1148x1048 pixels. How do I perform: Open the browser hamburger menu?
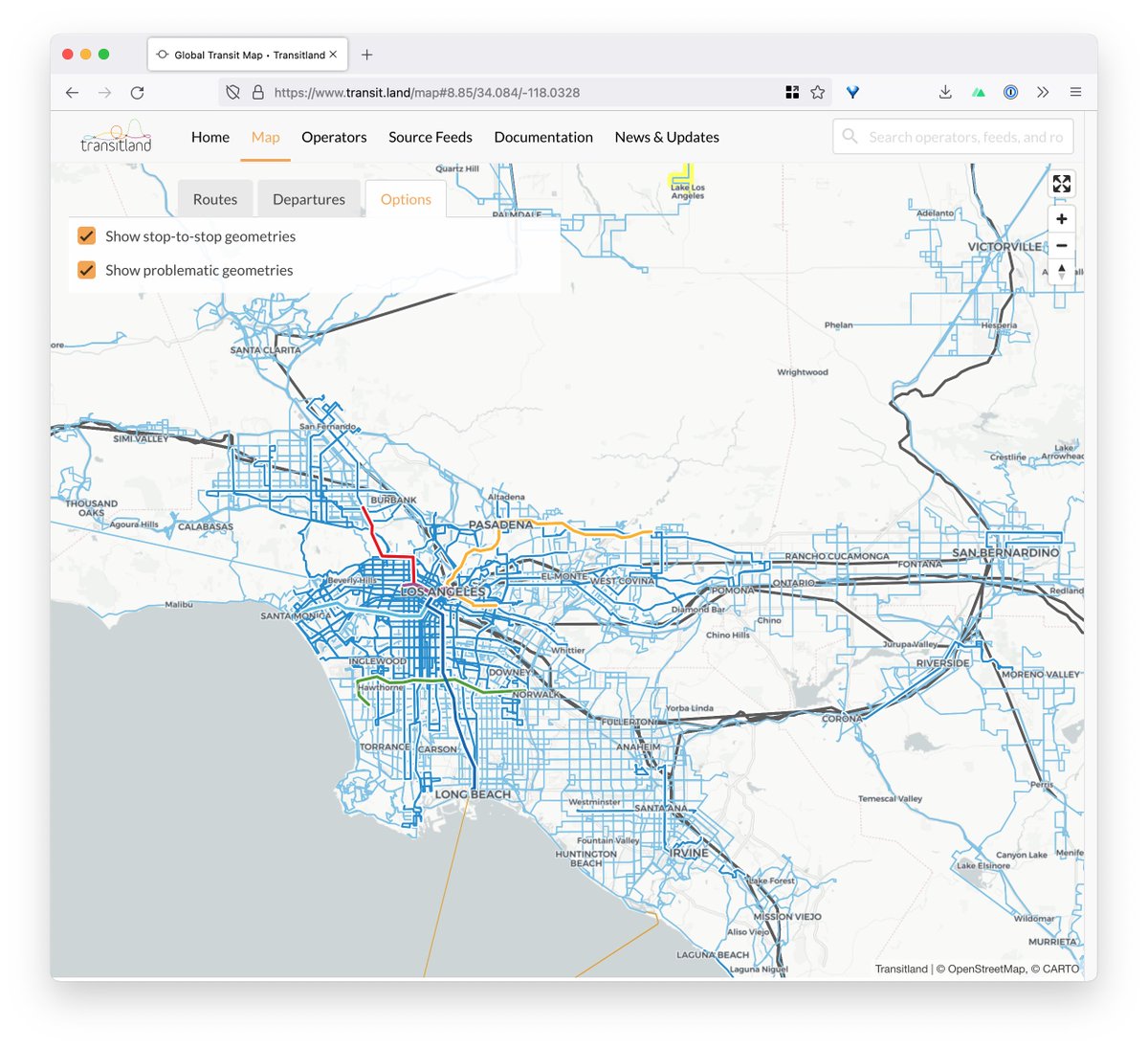click(1075, 93)
